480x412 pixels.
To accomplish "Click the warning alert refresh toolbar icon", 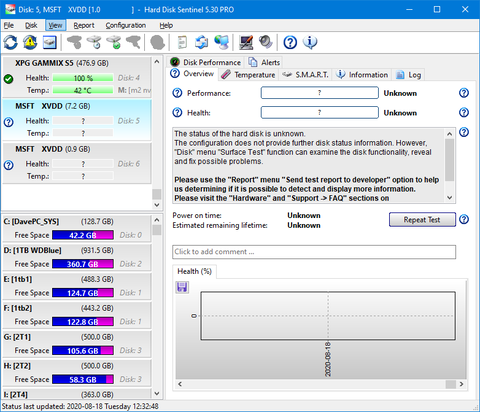I will (30, 42).
